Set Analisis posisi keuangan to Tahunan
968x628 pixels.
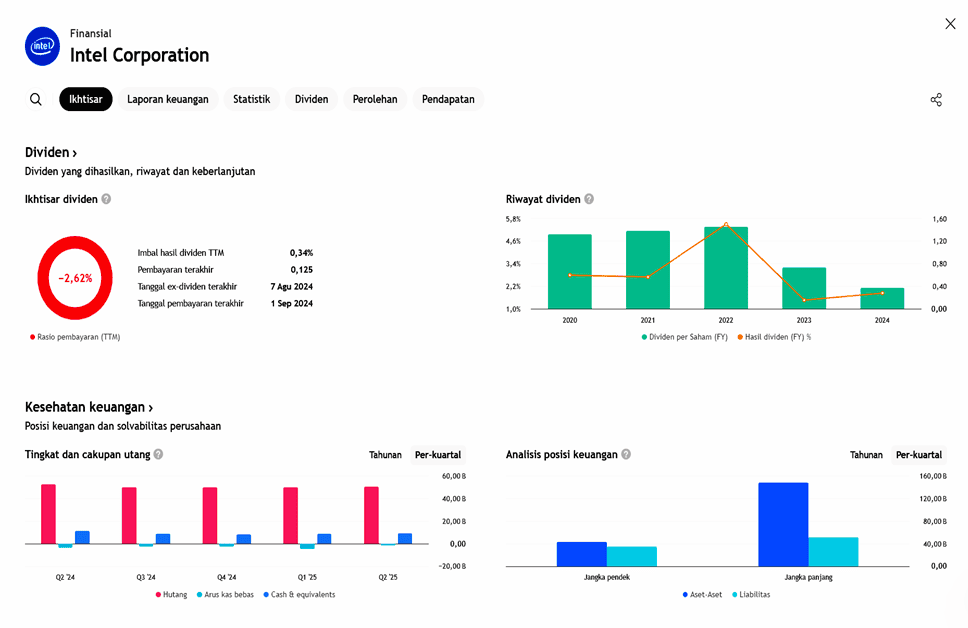tap(866, 455)
